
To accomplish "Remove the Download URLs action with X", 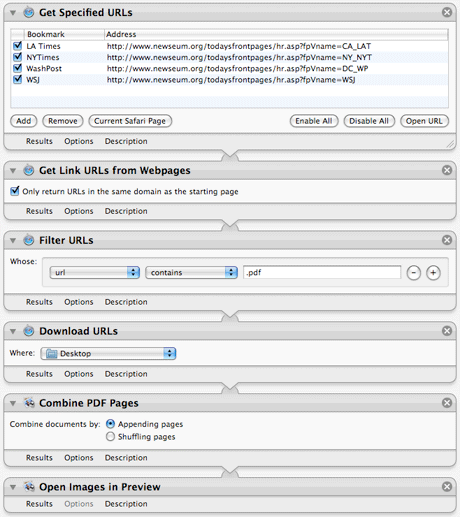I will coord(447,331).
